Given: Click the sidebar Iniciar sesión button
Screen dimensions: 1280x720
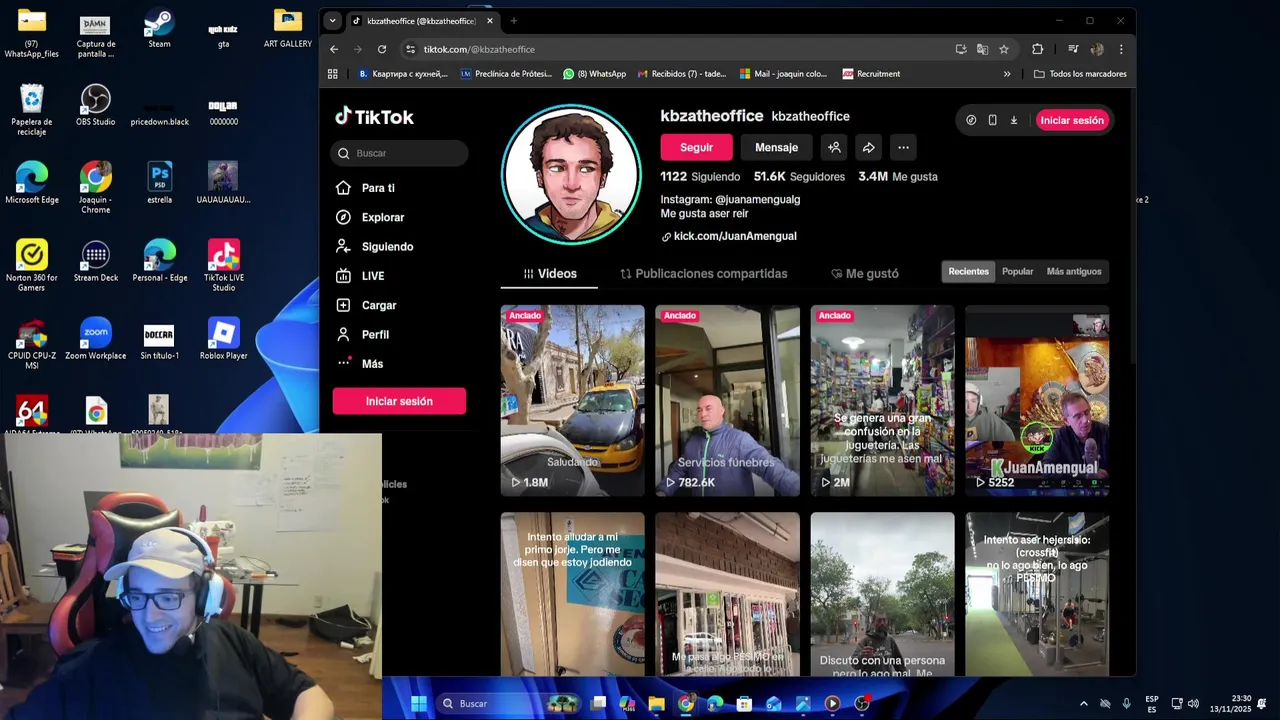Looking at the screenshot, I should click(x=399, y=401).
